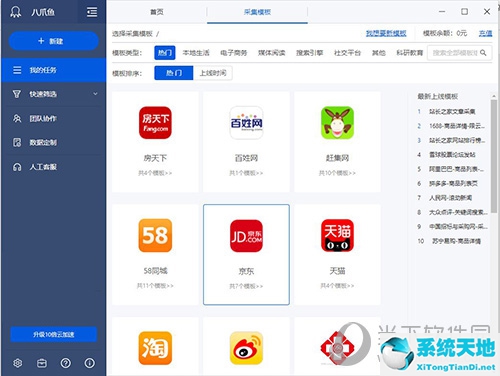Click the 我想要新模板 link
Image resolution: width=500 pixels, height=376 pixels.
tap(386, 33)
